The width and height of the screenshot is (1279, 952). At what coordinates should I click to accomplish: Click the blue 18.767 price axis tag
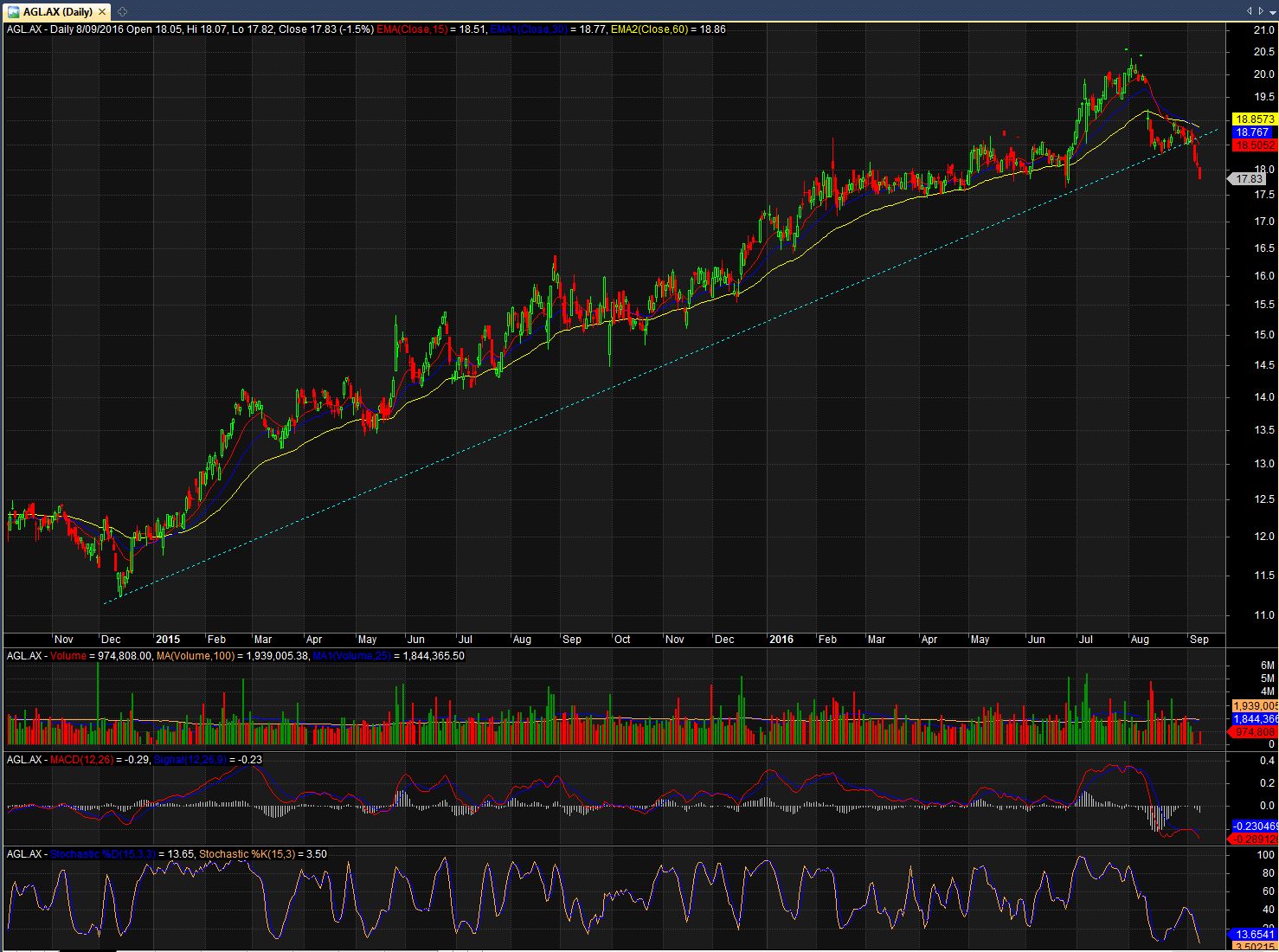[x=1254, y=132]
